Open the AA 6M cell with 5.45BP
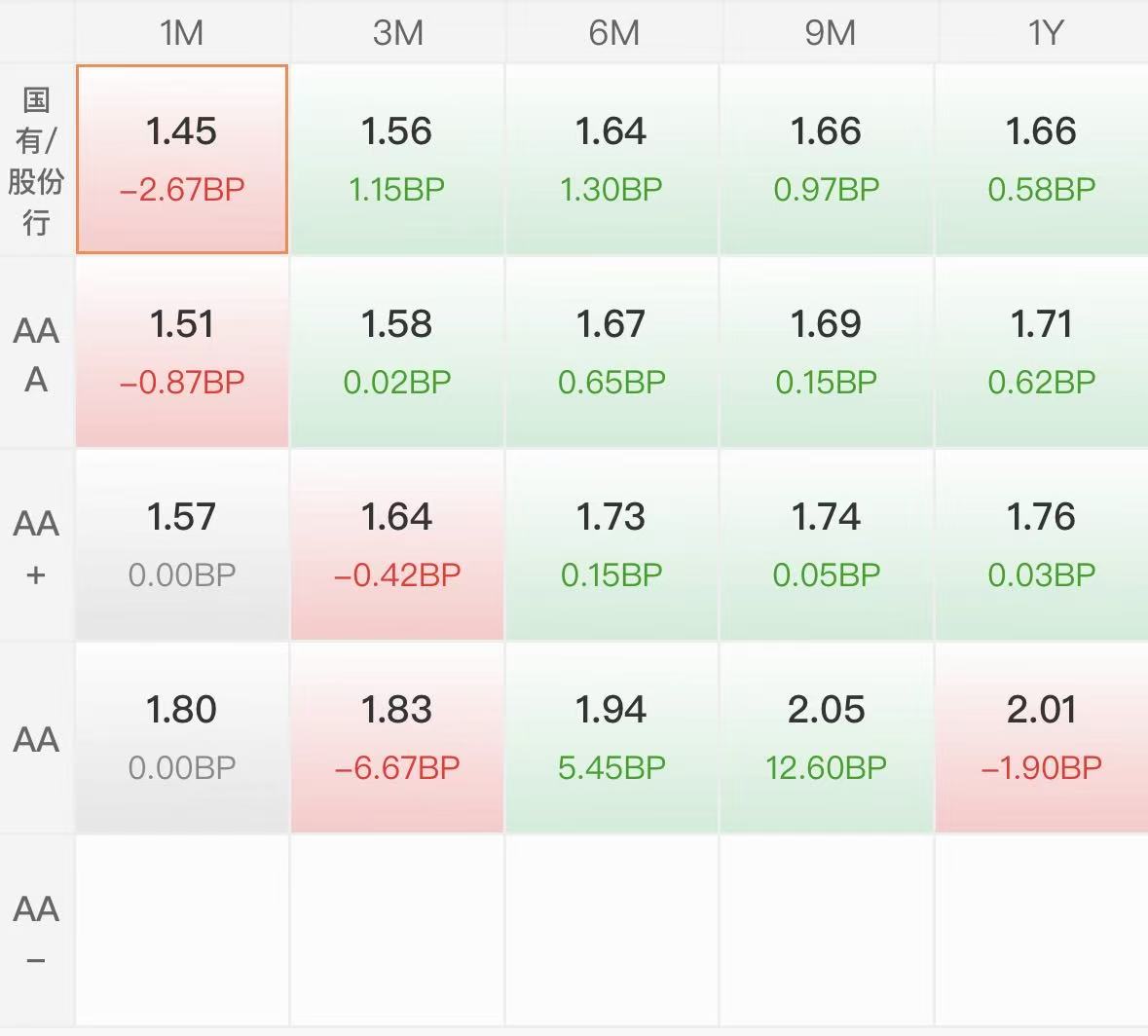The width and height of the screenshot is (1148, 1036). click(611, 737)
